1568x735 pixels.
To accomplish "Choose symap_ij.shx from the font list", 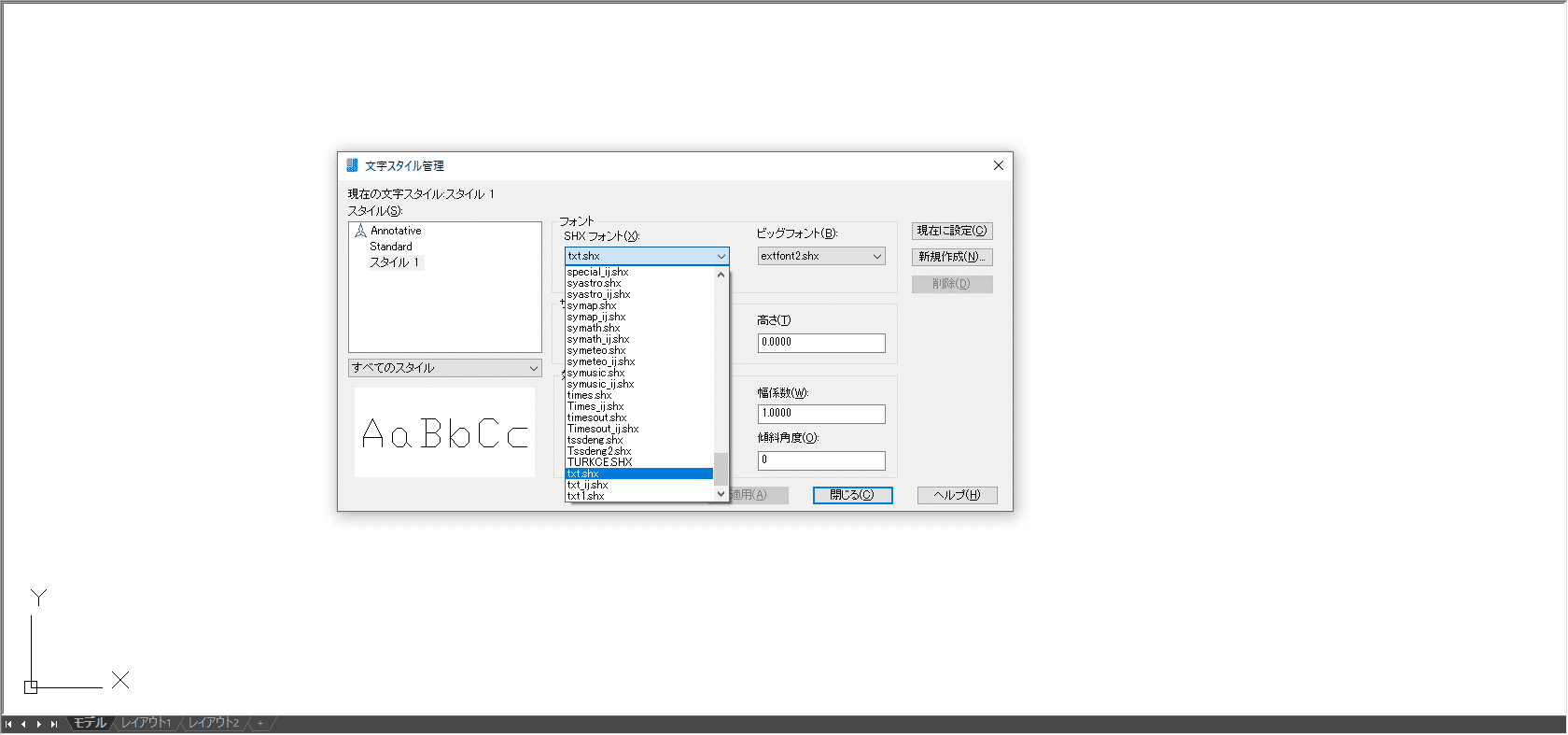I will [x=639, y=317].
